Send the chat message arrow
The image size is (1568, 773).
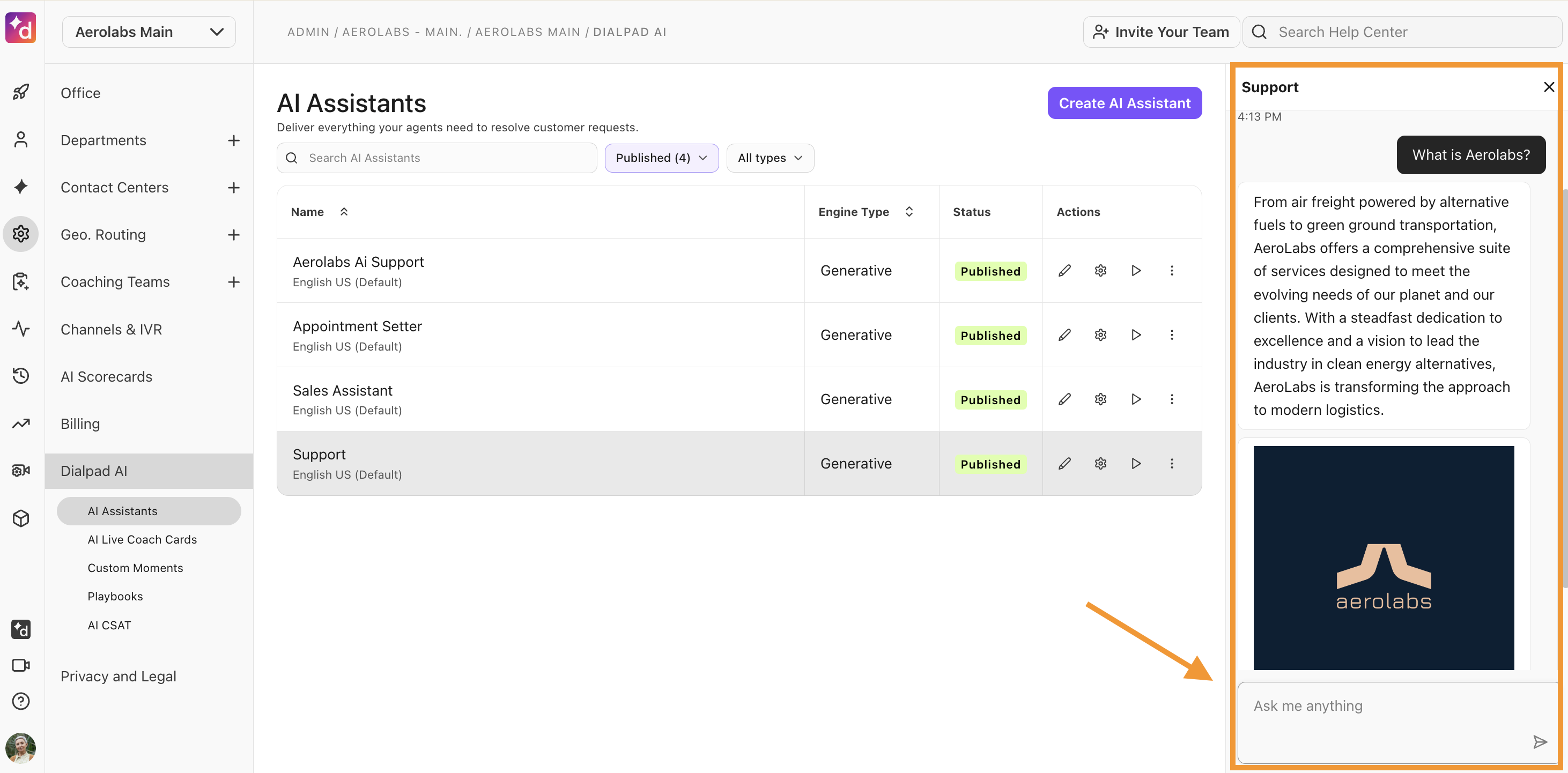click(x=1540, y=741)
